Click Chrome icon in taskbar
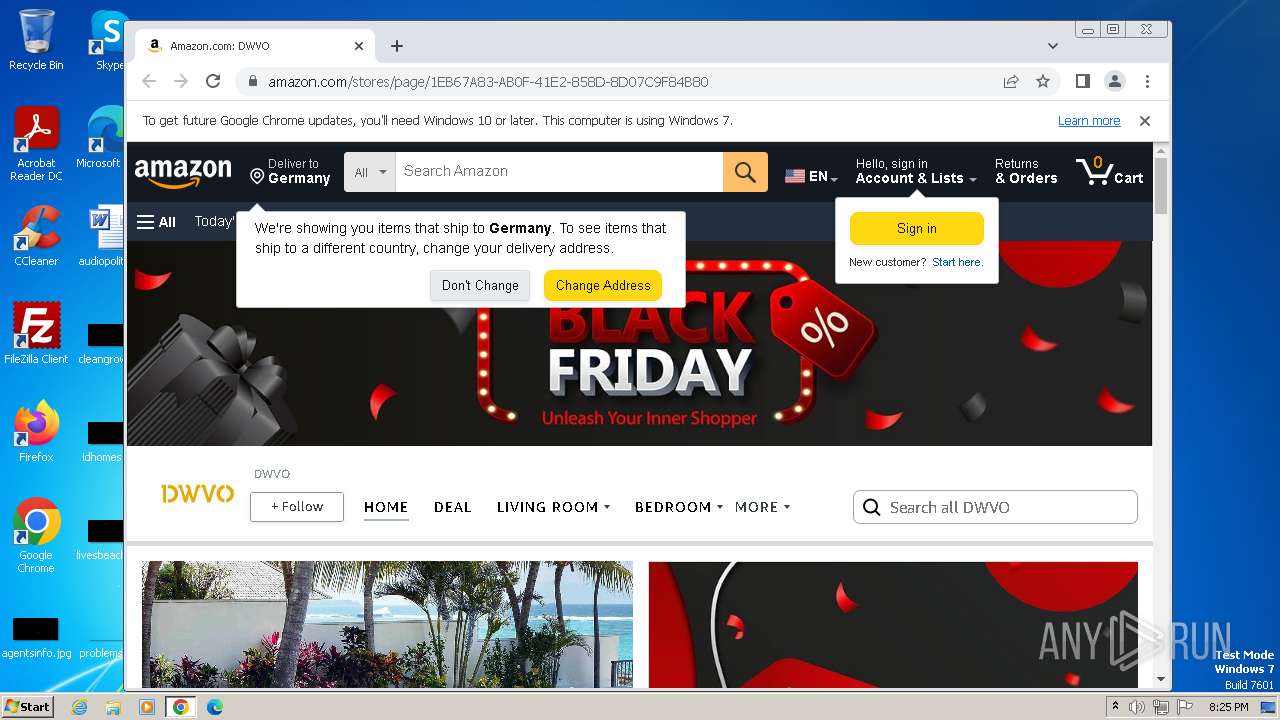 pos(180,707)
